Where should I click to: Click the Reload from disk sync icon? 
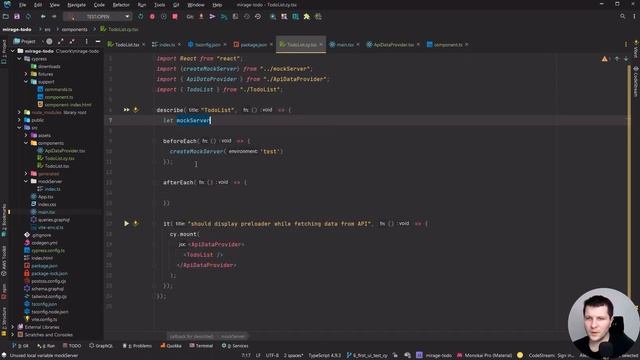click(28, 17)
